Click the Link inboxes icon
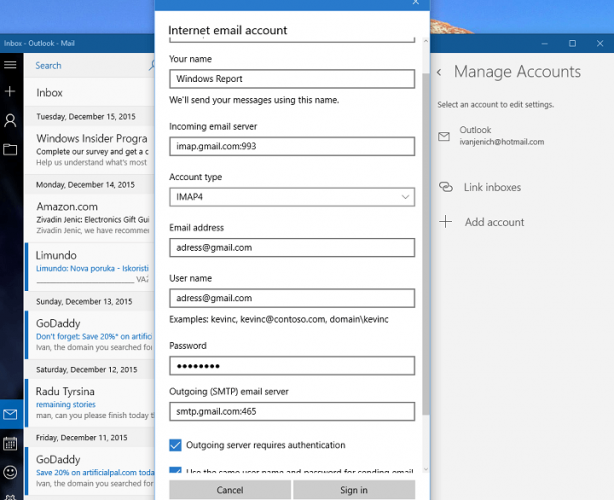Screen dimensions: 614x500 click(446, 187)
